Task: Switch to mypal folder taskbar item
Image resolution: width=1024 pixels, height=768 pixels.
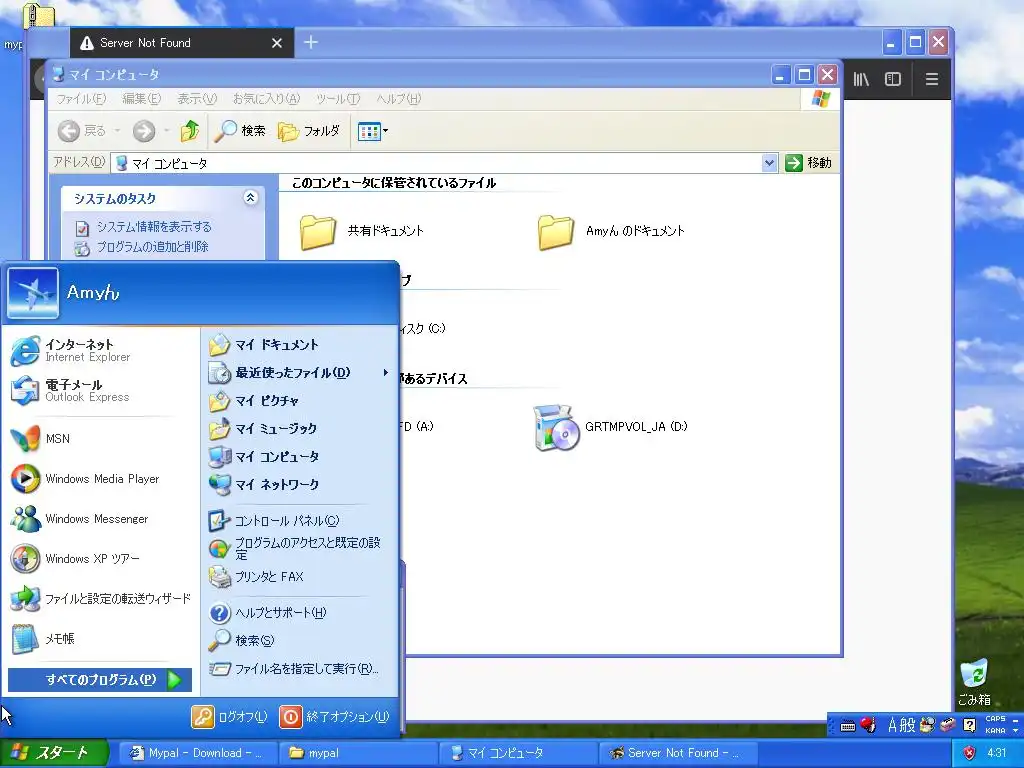Action: pos(357,753)
